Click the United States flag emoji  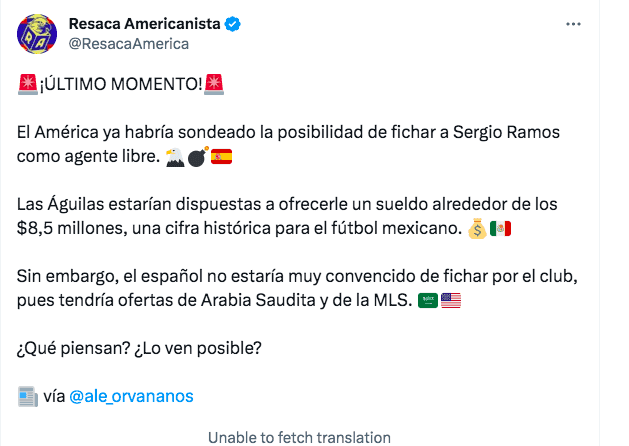(451, 302)
